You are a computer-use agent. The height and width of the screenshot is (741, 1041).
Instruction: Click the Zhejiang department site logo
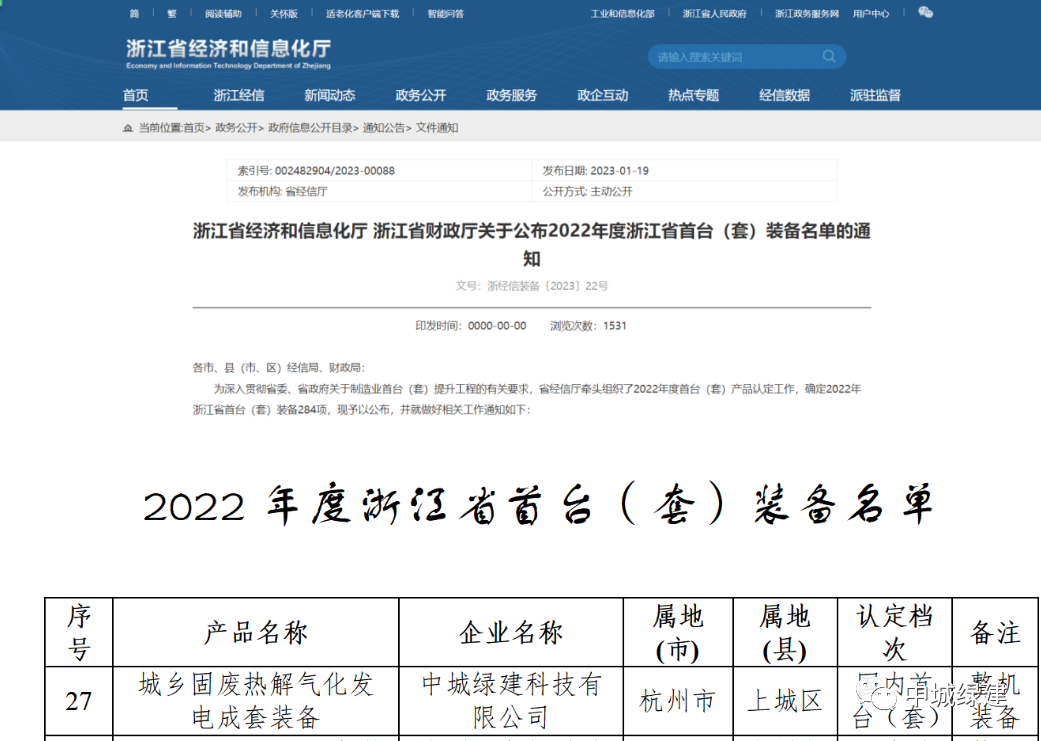pyautogui.click(x=228, y=54)
